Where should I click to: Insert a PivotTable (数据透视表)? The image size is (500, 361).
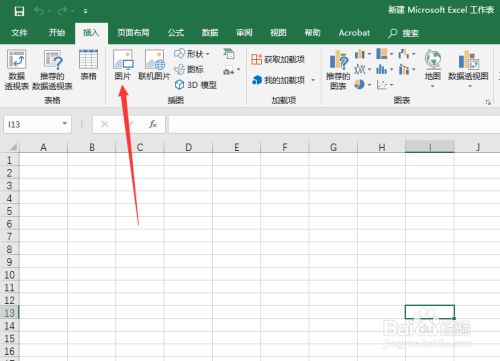click(x=17, y=69)
